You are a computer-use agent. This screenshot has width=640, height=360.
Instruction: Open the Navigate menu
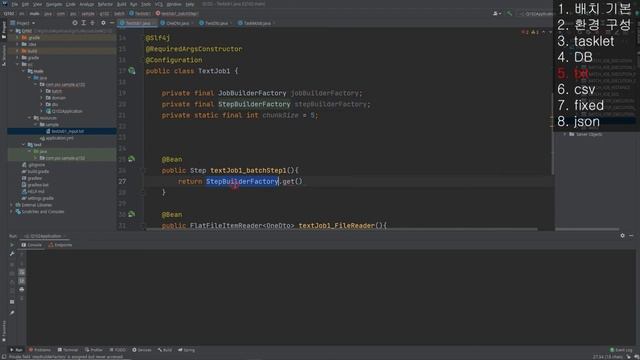tap(53, 4)
